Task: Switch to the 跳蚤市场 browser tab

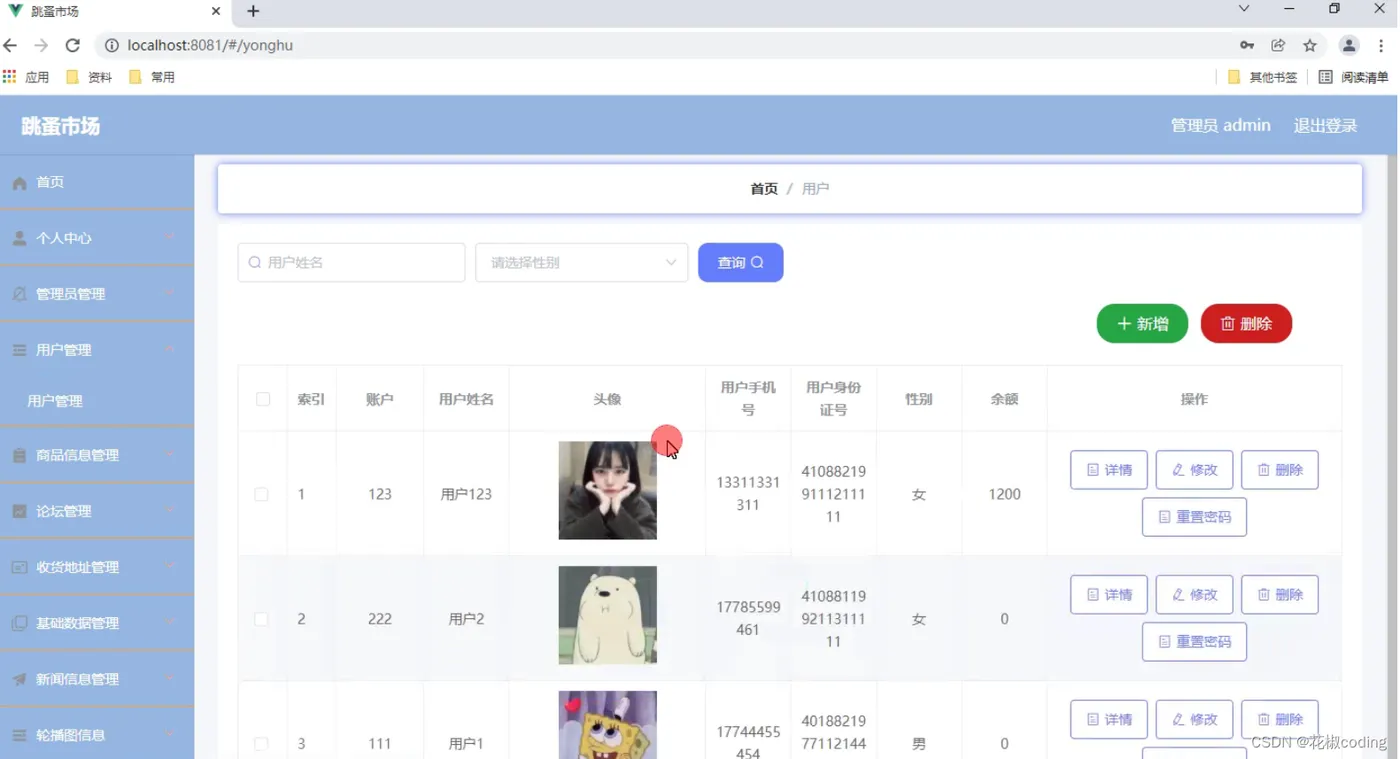Action: tap(115, 12)
